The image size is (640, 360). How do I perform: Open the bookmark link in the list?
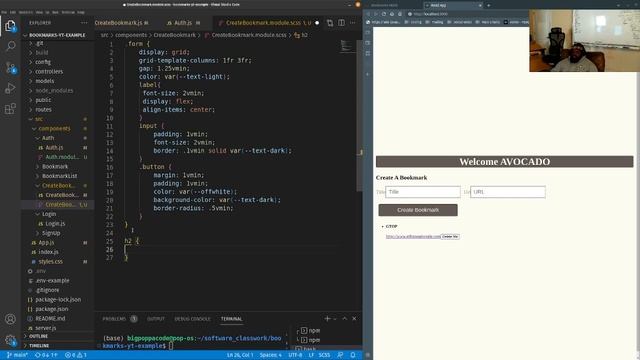pyautogui.click(x=413, y=236)
